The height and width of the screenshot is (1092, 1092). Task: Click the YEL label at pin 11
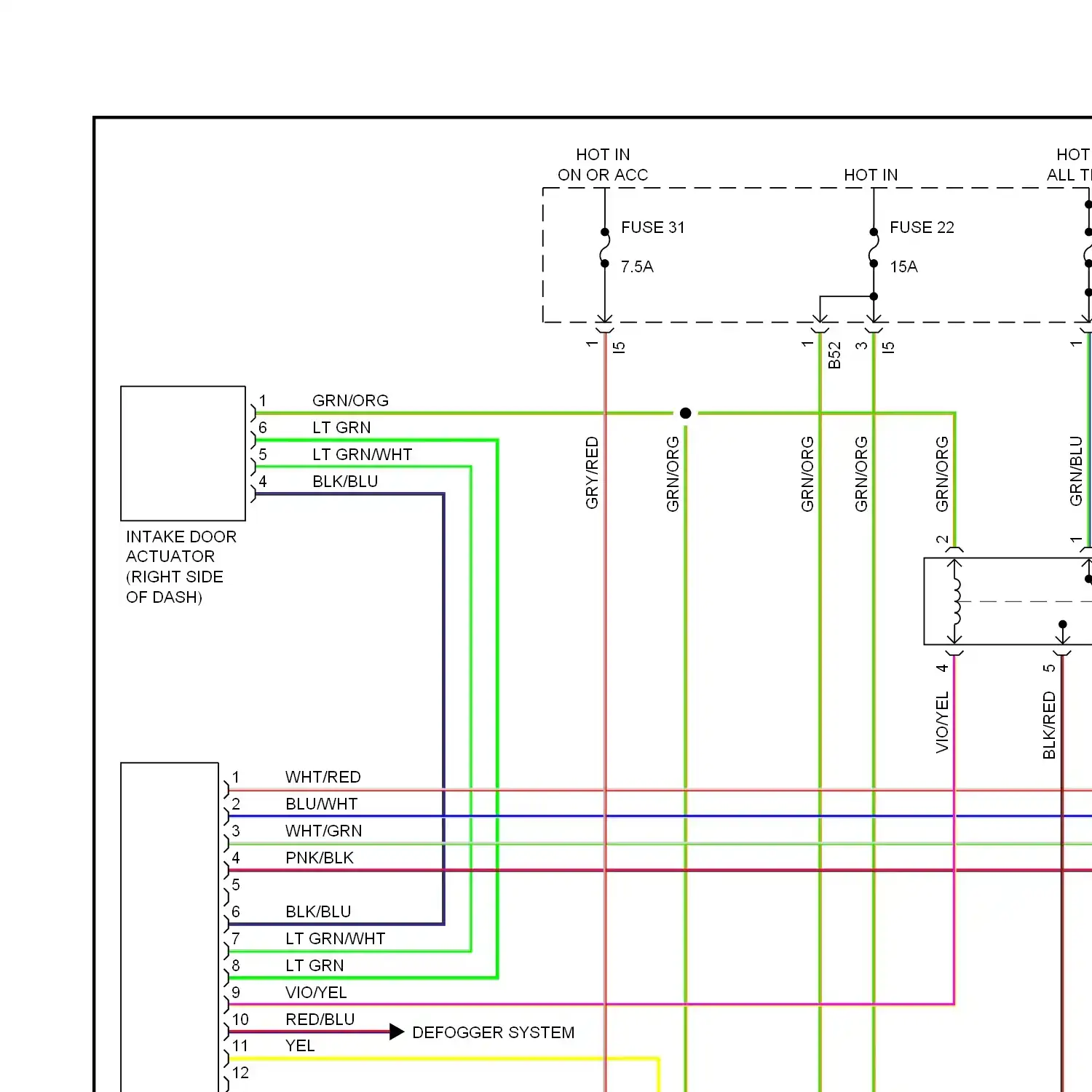click(x=300, y=1045)
